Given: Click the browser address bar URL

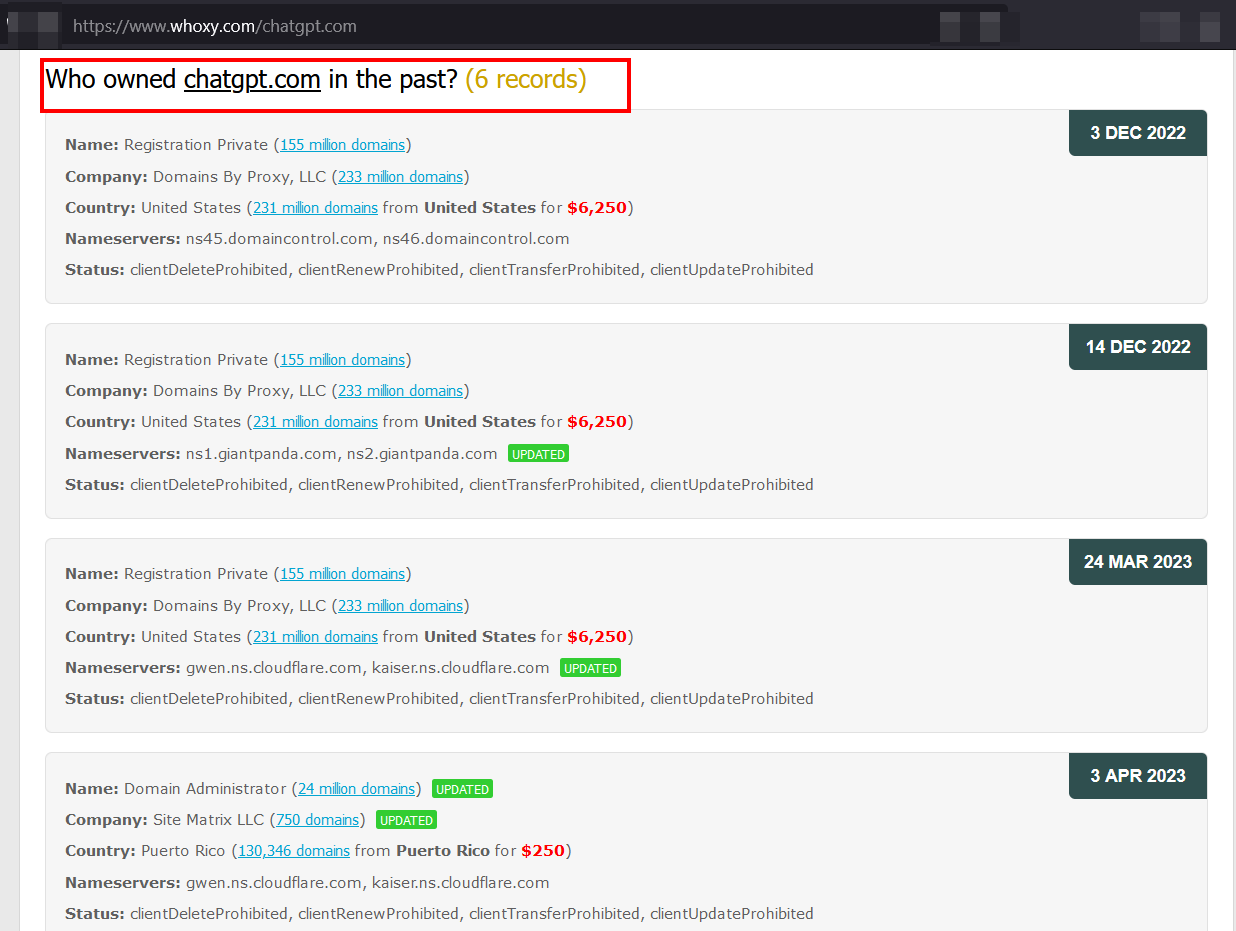Looking at the screenshot, I should 215,26.
